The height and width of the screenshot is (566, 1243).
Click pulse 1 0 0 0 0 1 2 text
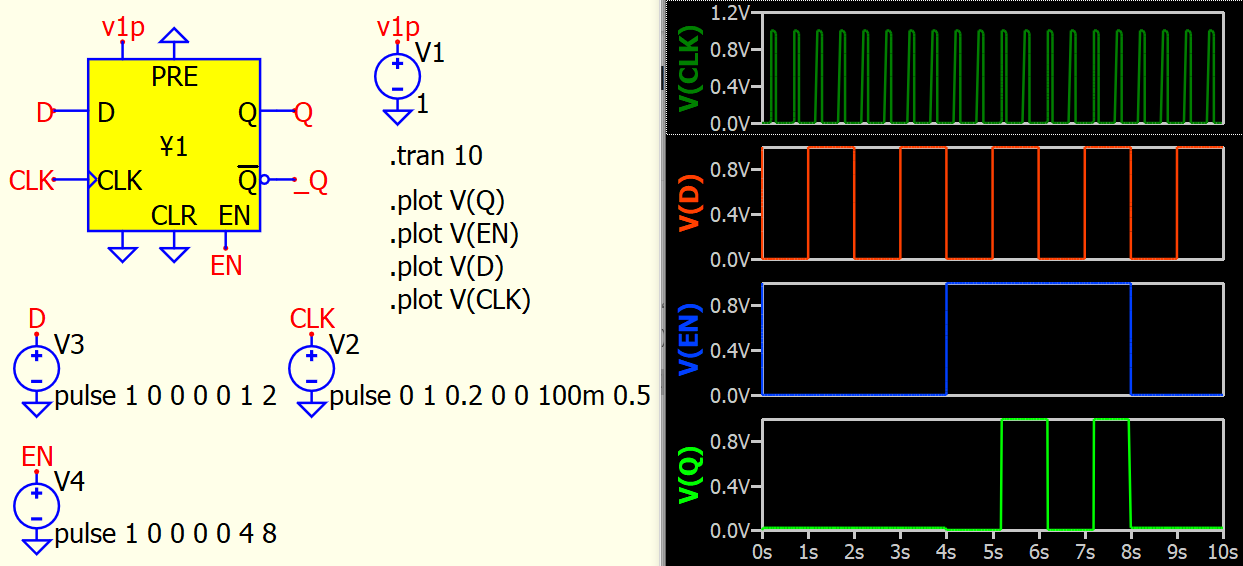click(166, 396)
